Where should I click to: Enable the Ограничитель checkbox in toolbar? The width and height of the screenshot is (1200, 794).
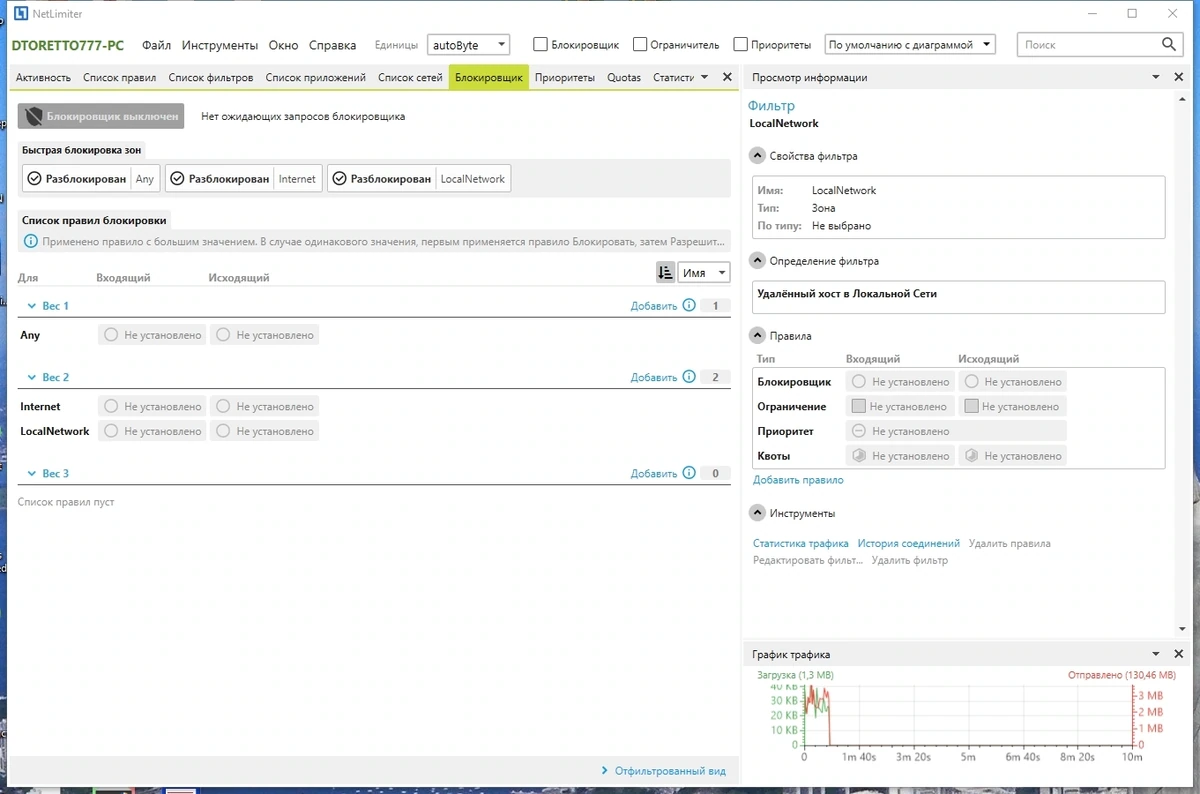(640, 45)
